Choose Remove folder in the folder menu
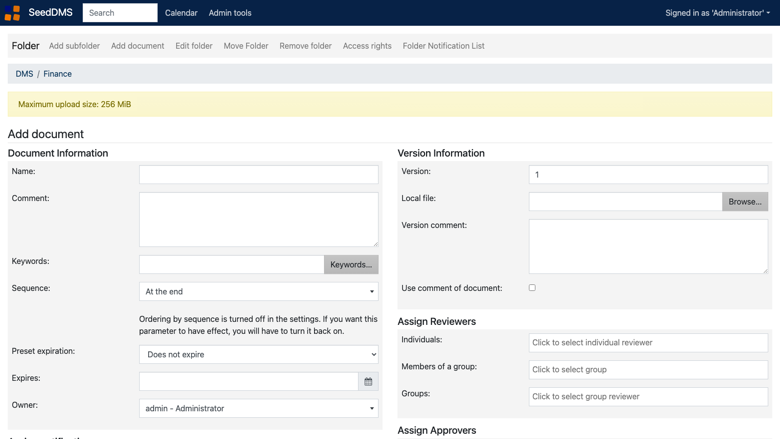The width and height of the screenshot is (780, 439). (x=305, y=46)
